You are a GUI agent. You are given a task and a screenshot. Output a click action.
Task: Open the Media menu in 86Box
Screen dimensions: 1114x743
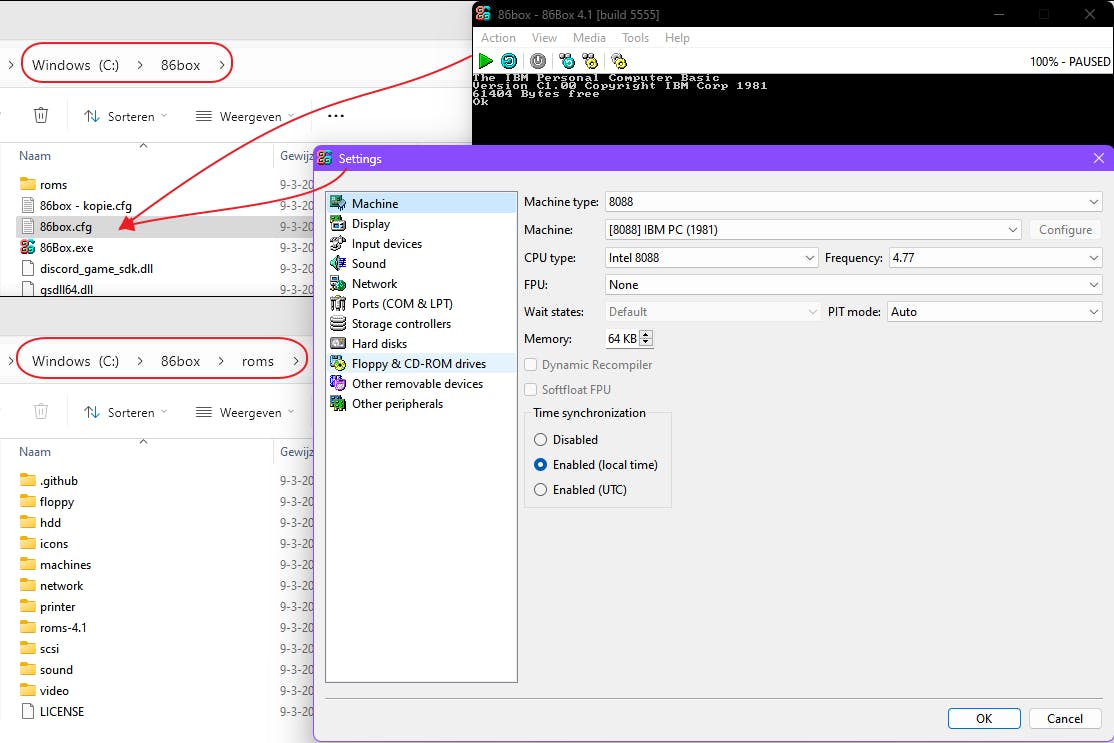tap(589, 38)
